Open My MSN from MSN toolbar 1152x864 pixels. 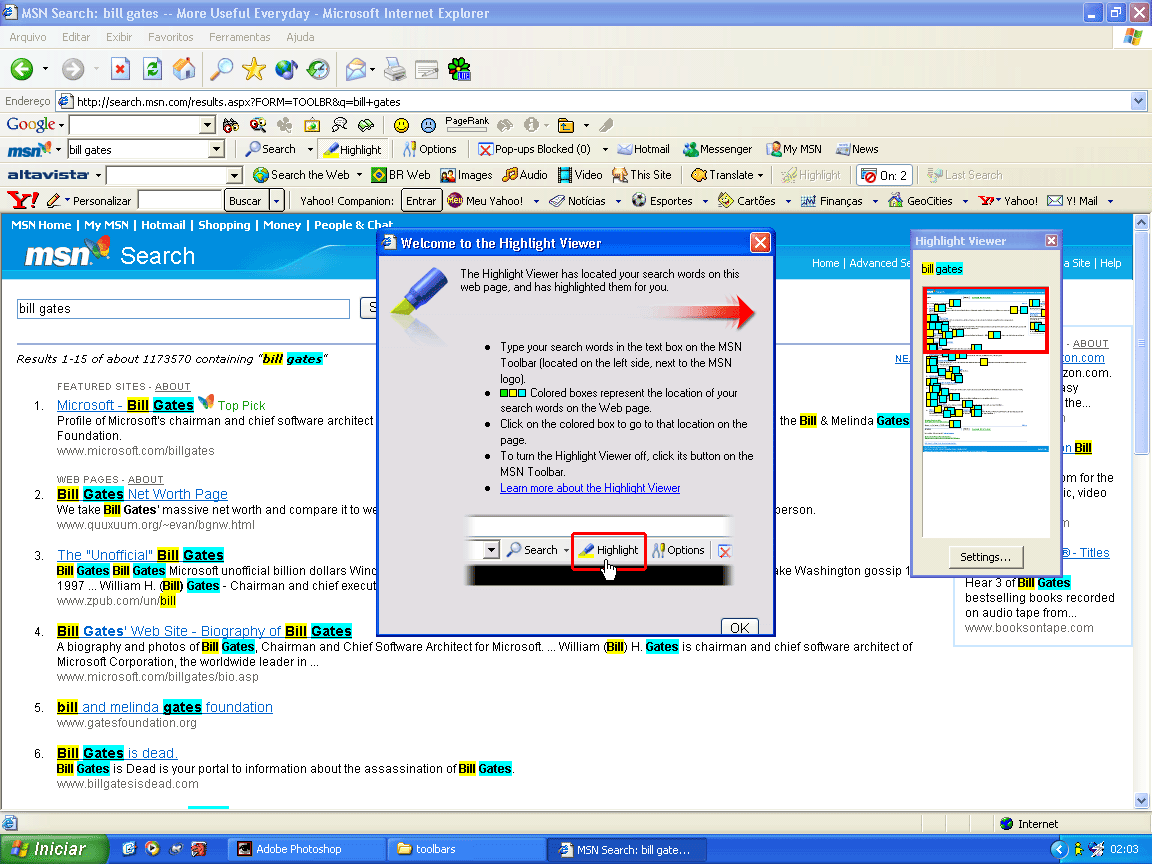[x=793, y=149]
